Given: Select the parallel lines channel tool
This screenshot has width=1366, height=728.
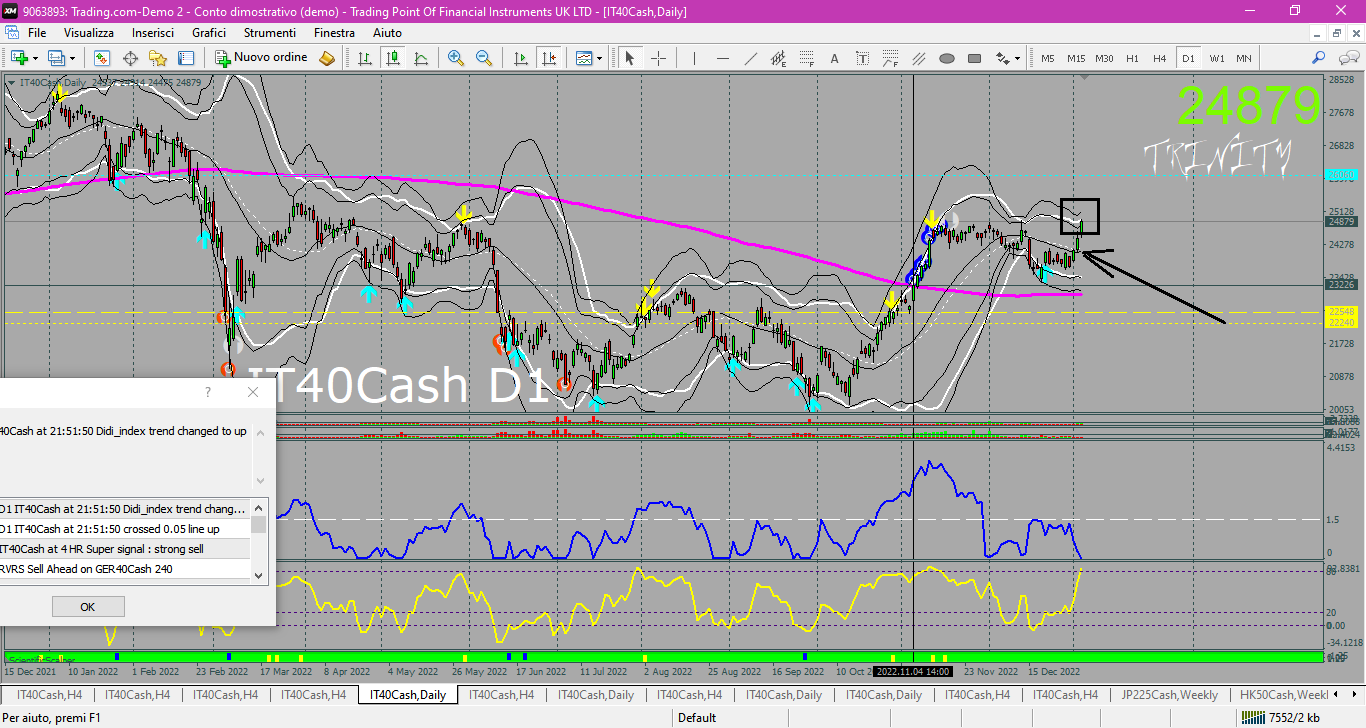Looking at the screenshot, I should 918,58.
